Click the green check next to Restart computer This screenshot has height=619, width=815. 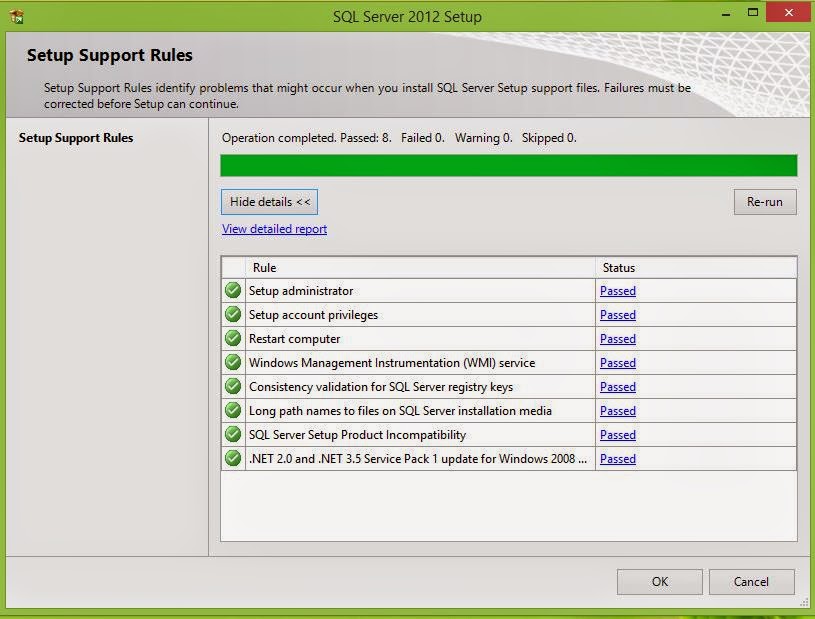(233, 338)
